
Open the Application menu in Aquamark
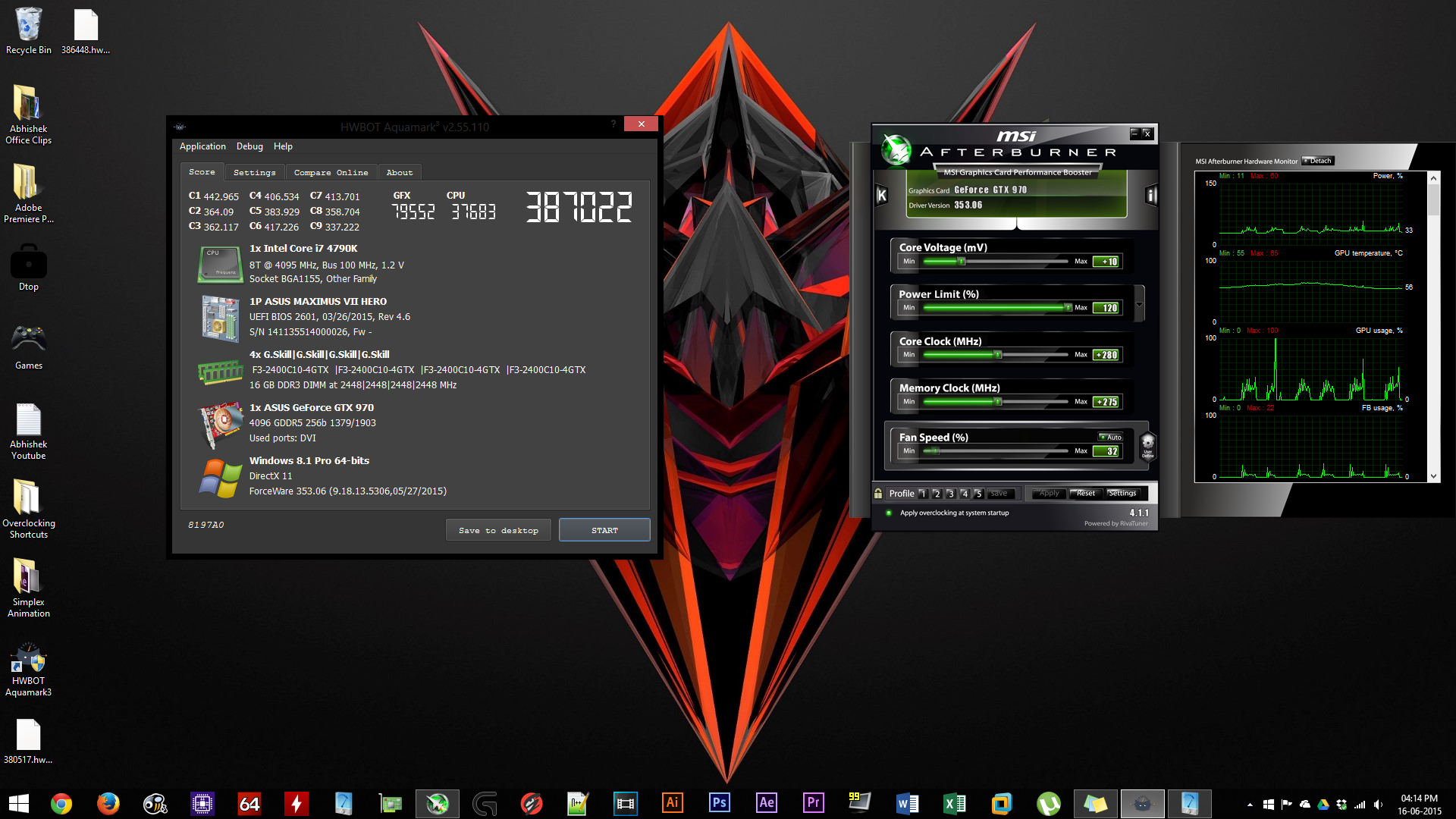[x=202, y=146]
